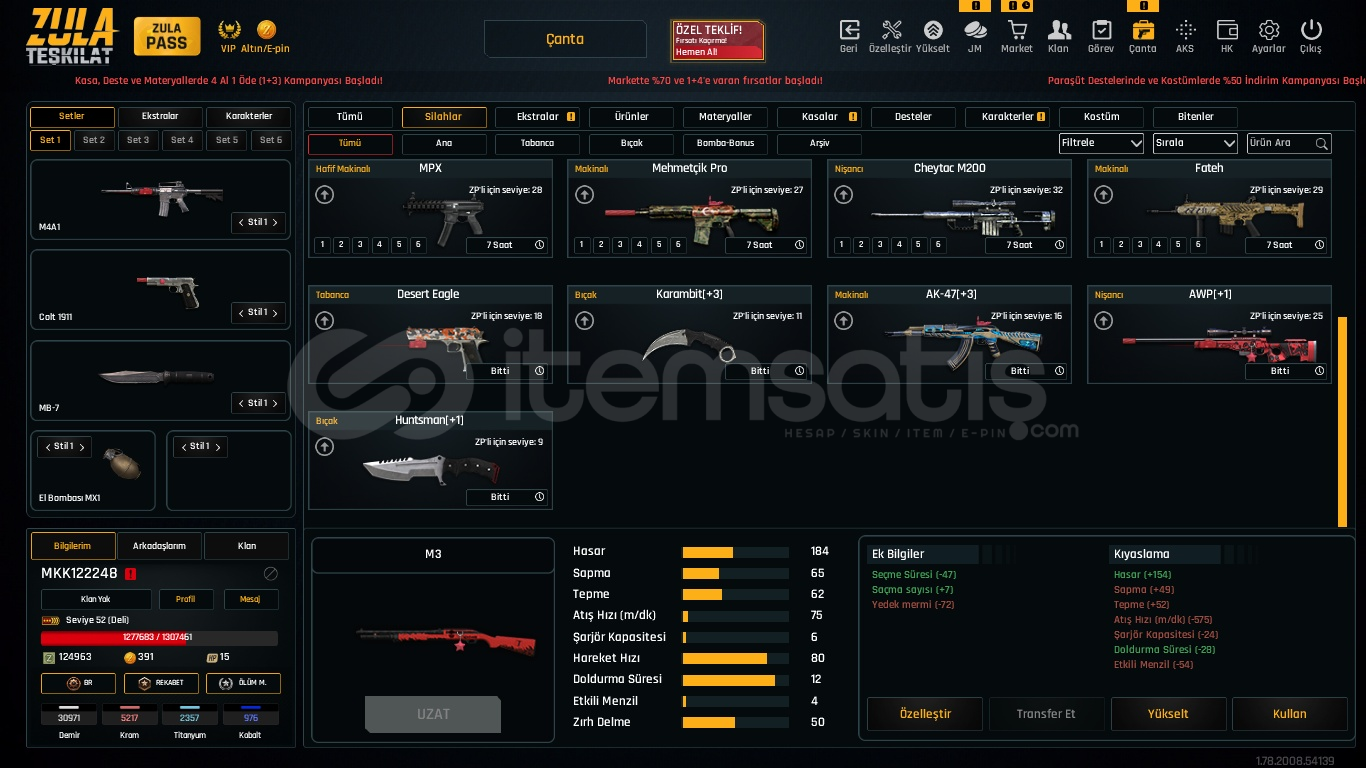
Task: Select slot 3 on MPX card
Action: pos(360,245)
